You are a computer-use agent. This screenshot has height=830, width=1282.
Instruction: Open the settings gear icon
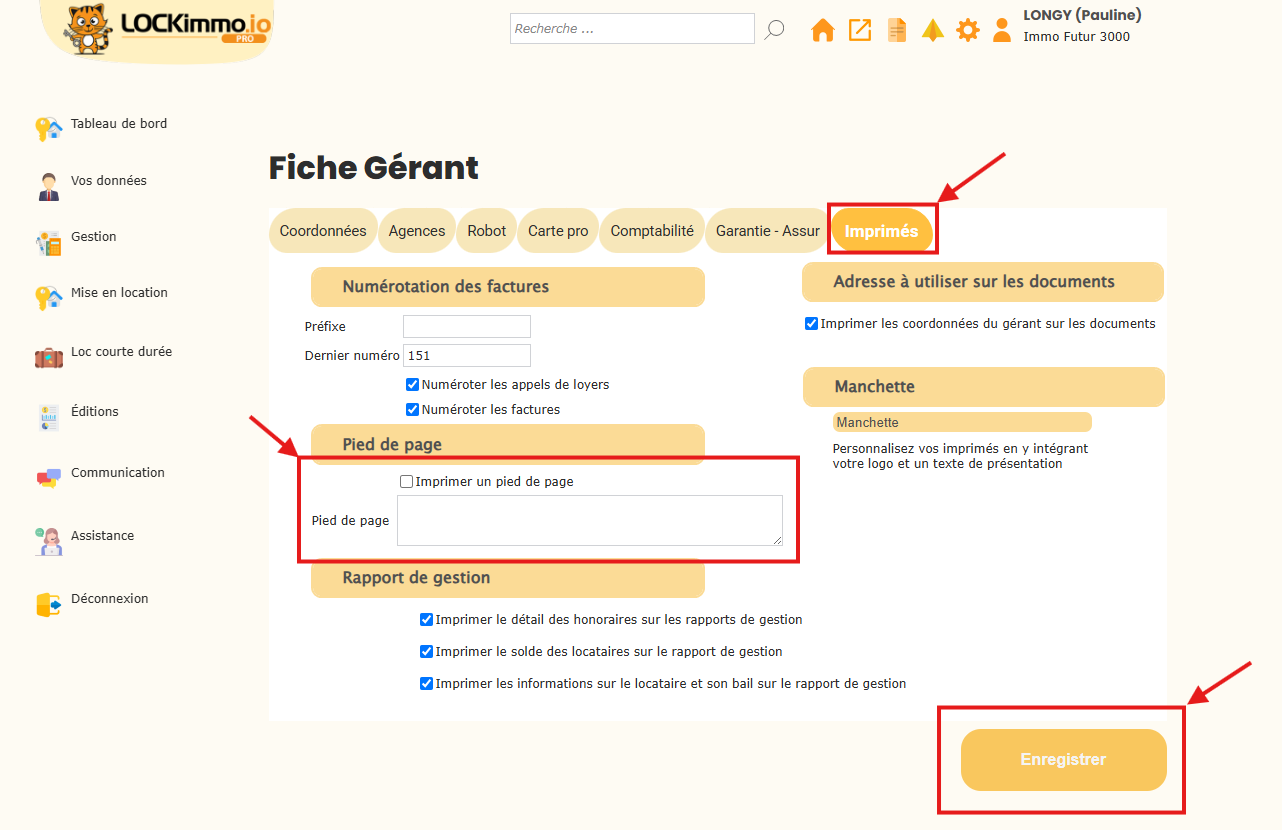968,30
